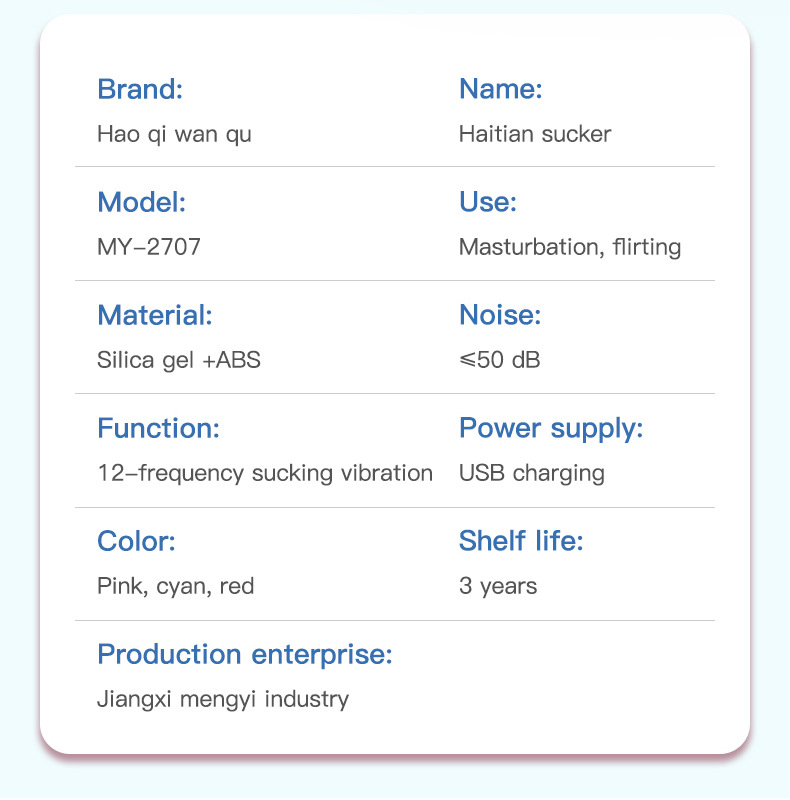Select the "MY-2707" model number
The image size is (790, 800).
148,247
